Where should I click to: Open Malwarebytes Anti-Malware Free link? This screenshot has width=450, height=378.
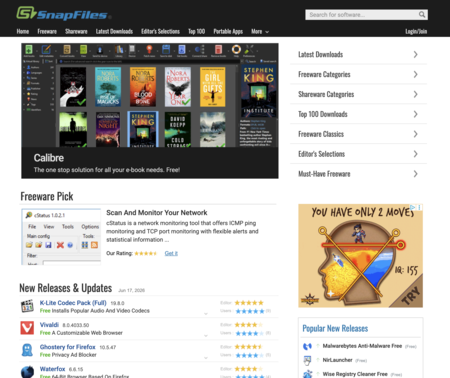[x=362, y=346]
